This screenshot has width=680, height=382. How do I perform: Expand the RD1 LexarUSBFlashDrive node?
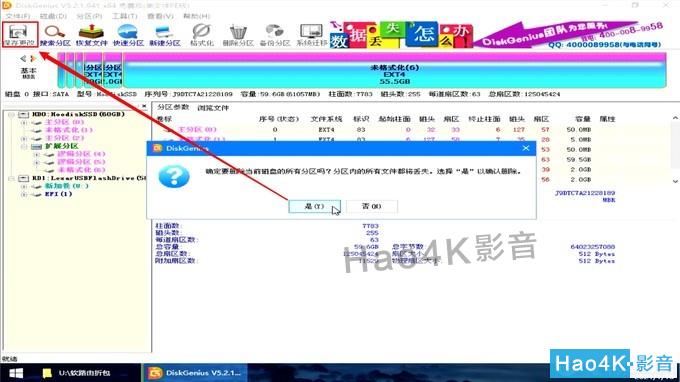(12, 178)
